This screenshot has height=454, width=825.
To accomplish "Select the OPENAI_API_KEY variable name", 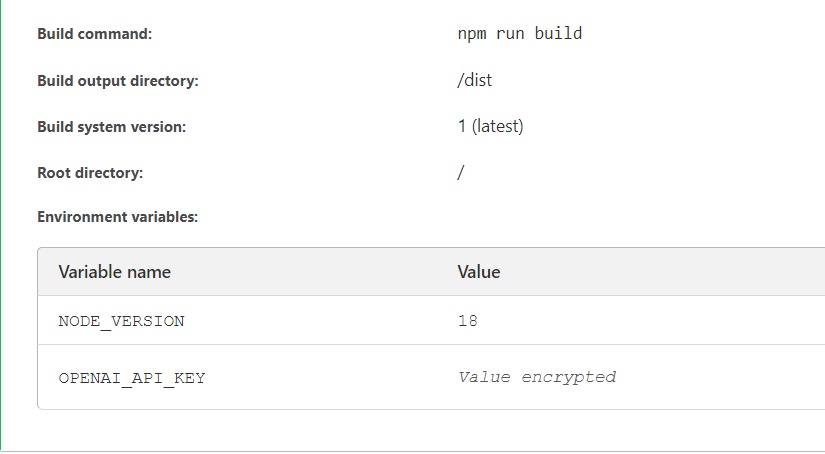I will 132,378.
